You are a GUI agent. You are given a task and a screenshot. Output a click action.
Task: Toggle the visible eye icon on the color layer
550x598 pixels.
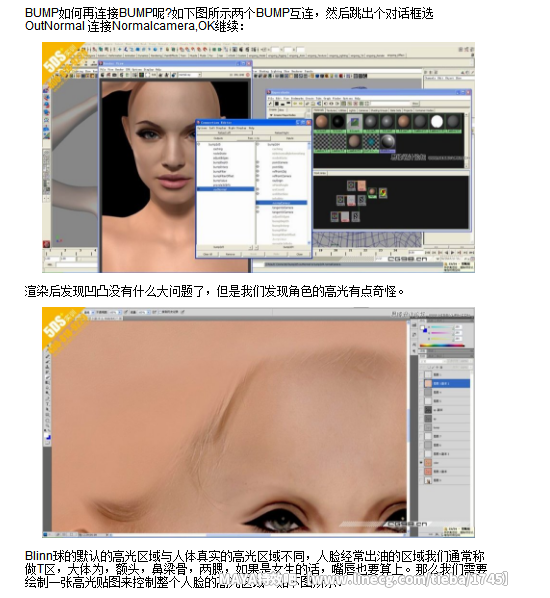click(421, 463)
